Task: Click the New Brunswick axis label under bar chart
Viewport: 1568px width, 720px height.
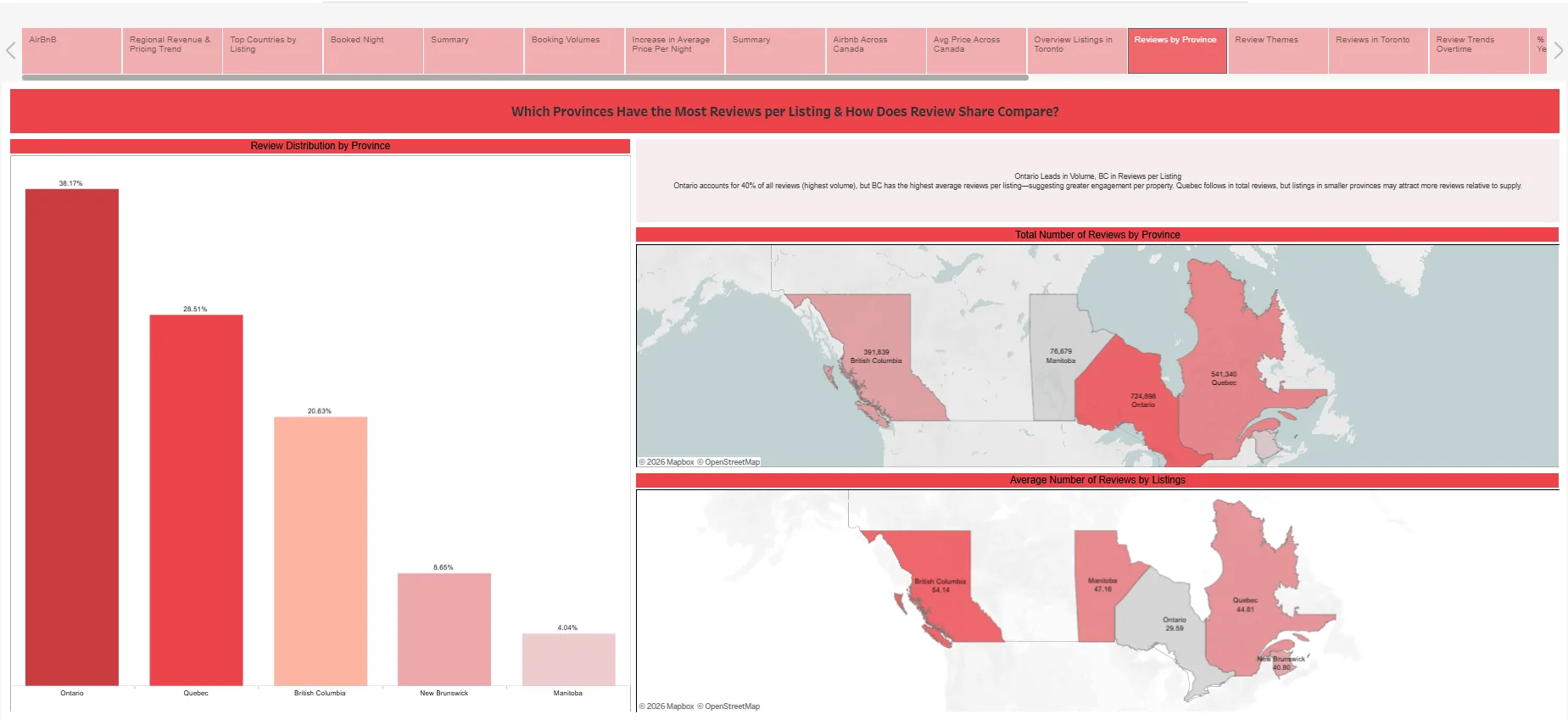Action: click(x=444, y=693)
